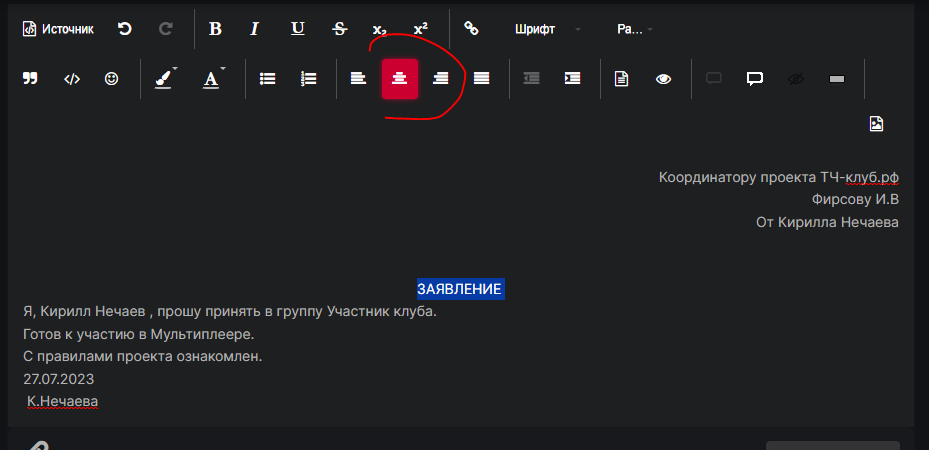This screenshot has width=929, height=450.
Task: Open text color dropdown
Action: pyautogui.click(x=214, y=79)
